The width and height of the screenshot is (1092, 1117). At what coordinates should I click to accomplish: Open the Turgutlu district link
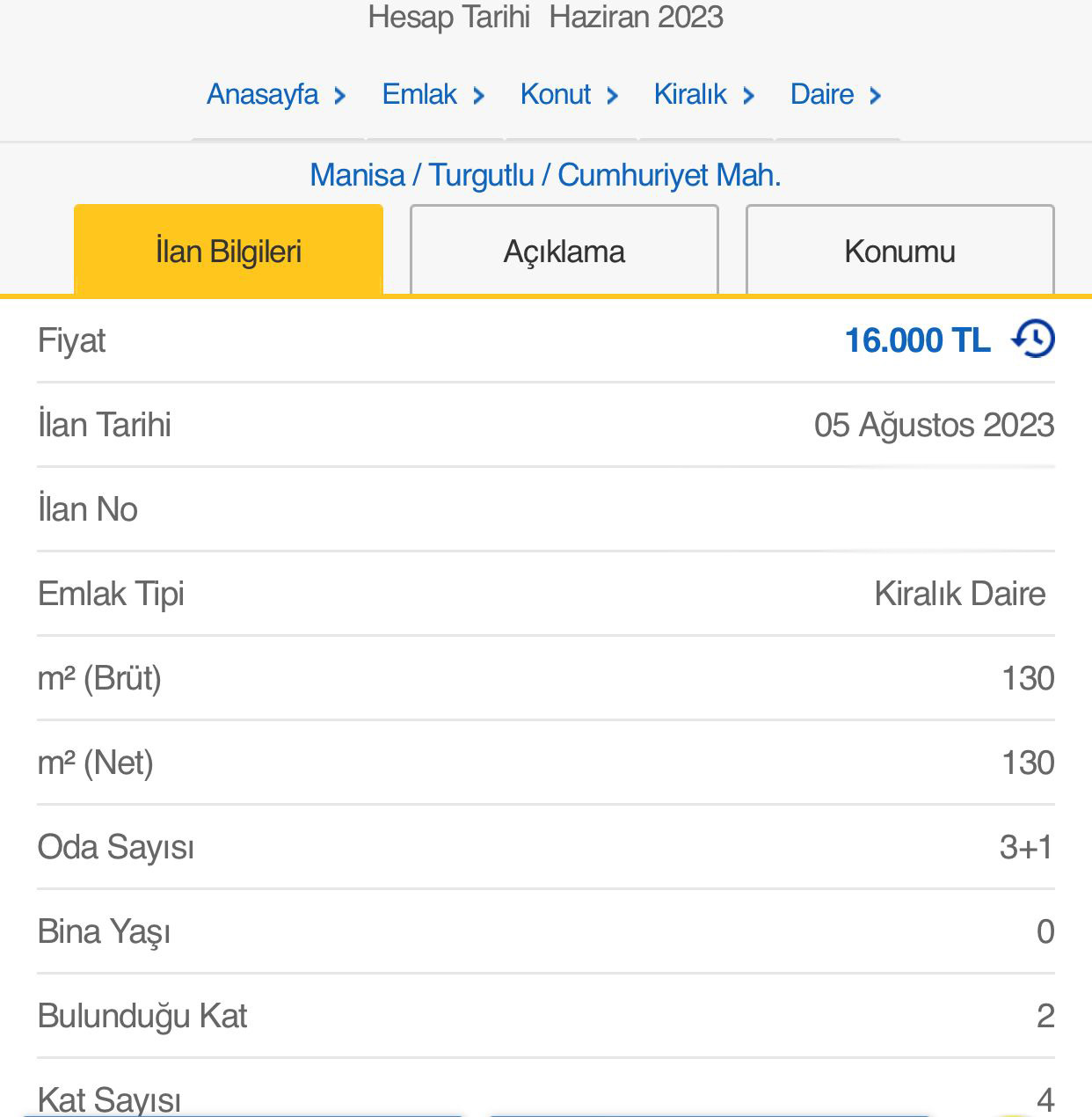tap(481, 175)
